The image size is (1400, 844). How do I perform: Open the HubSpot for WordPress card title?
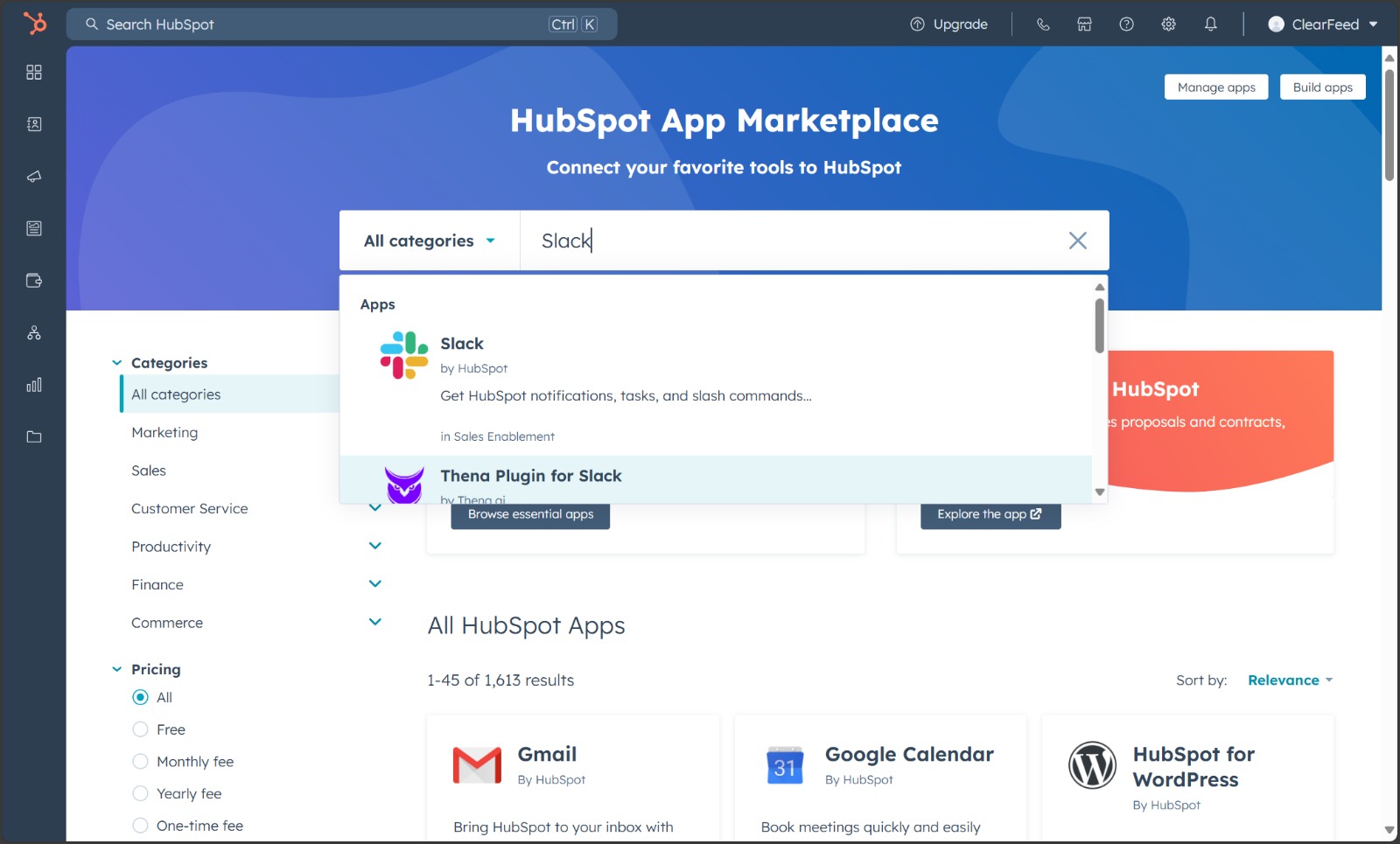tap(1193, 767)
